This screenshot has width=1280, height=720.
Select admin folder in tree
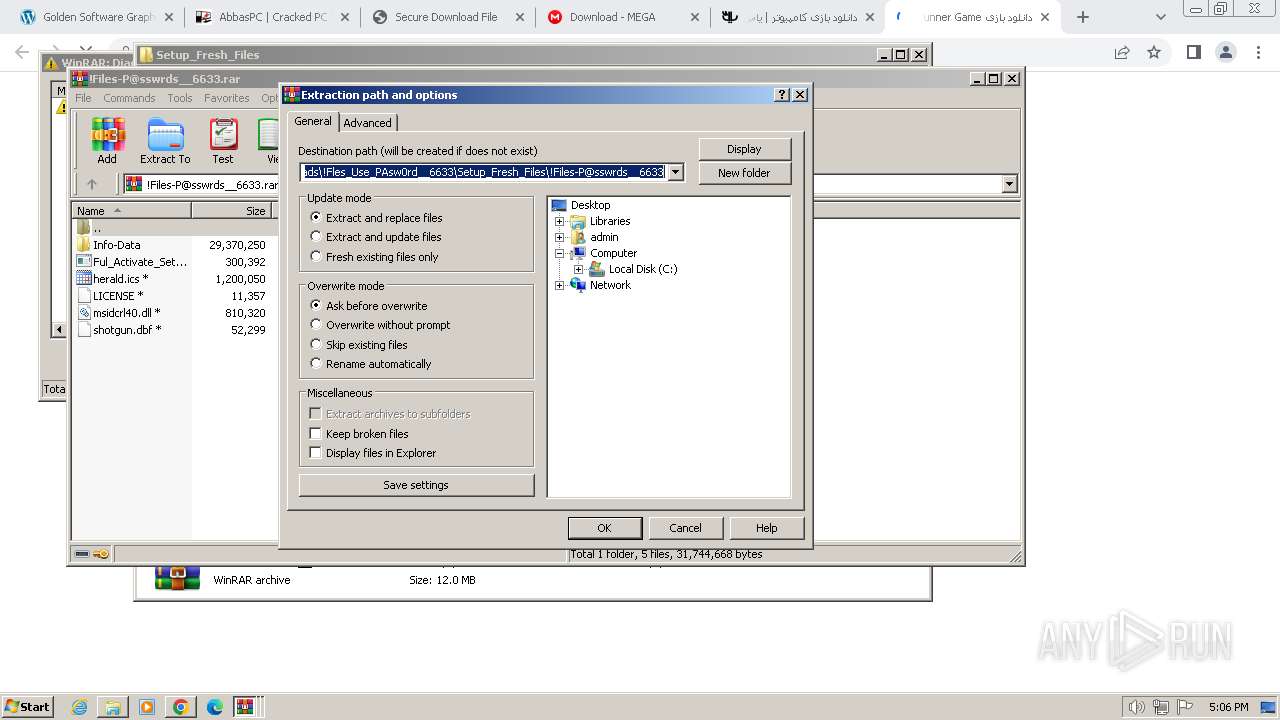(x=604, y=237)
